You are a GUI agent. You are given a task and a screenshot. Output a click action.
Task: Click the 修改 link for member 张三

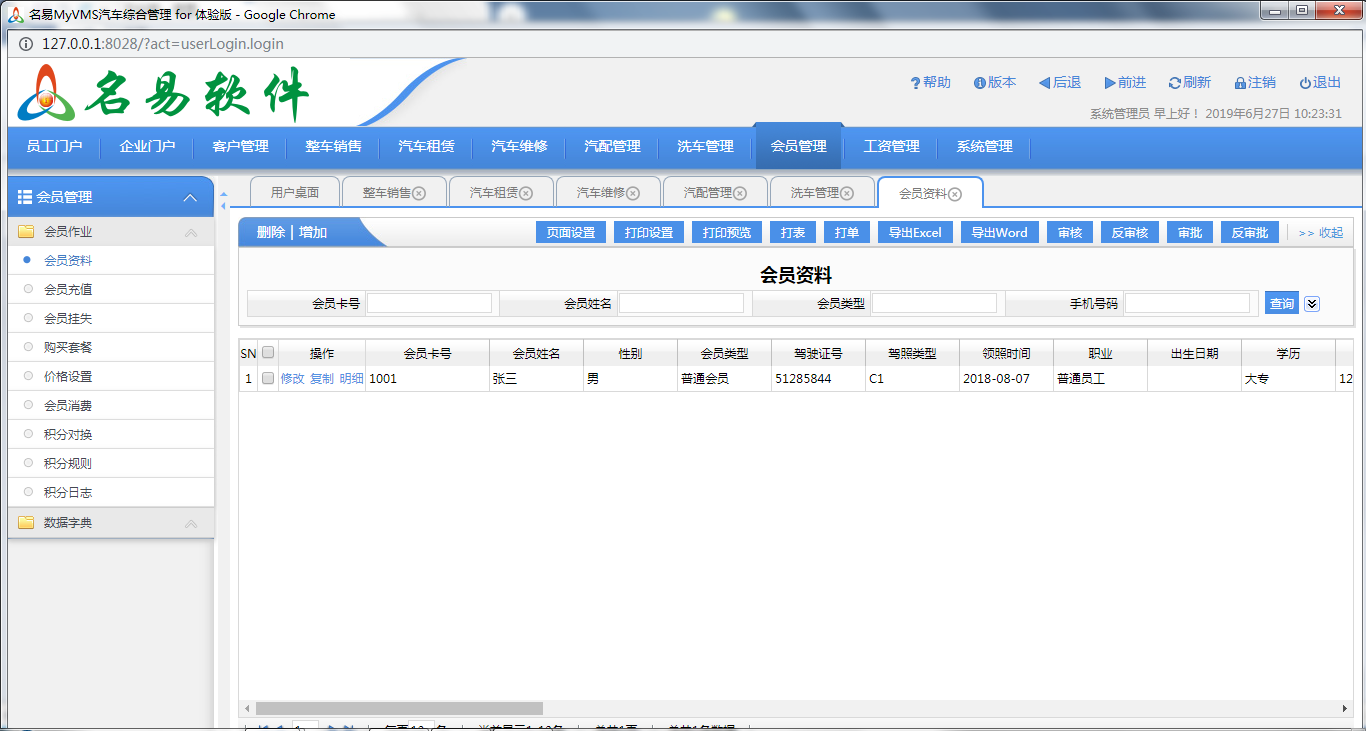click(x=292, y=379)
